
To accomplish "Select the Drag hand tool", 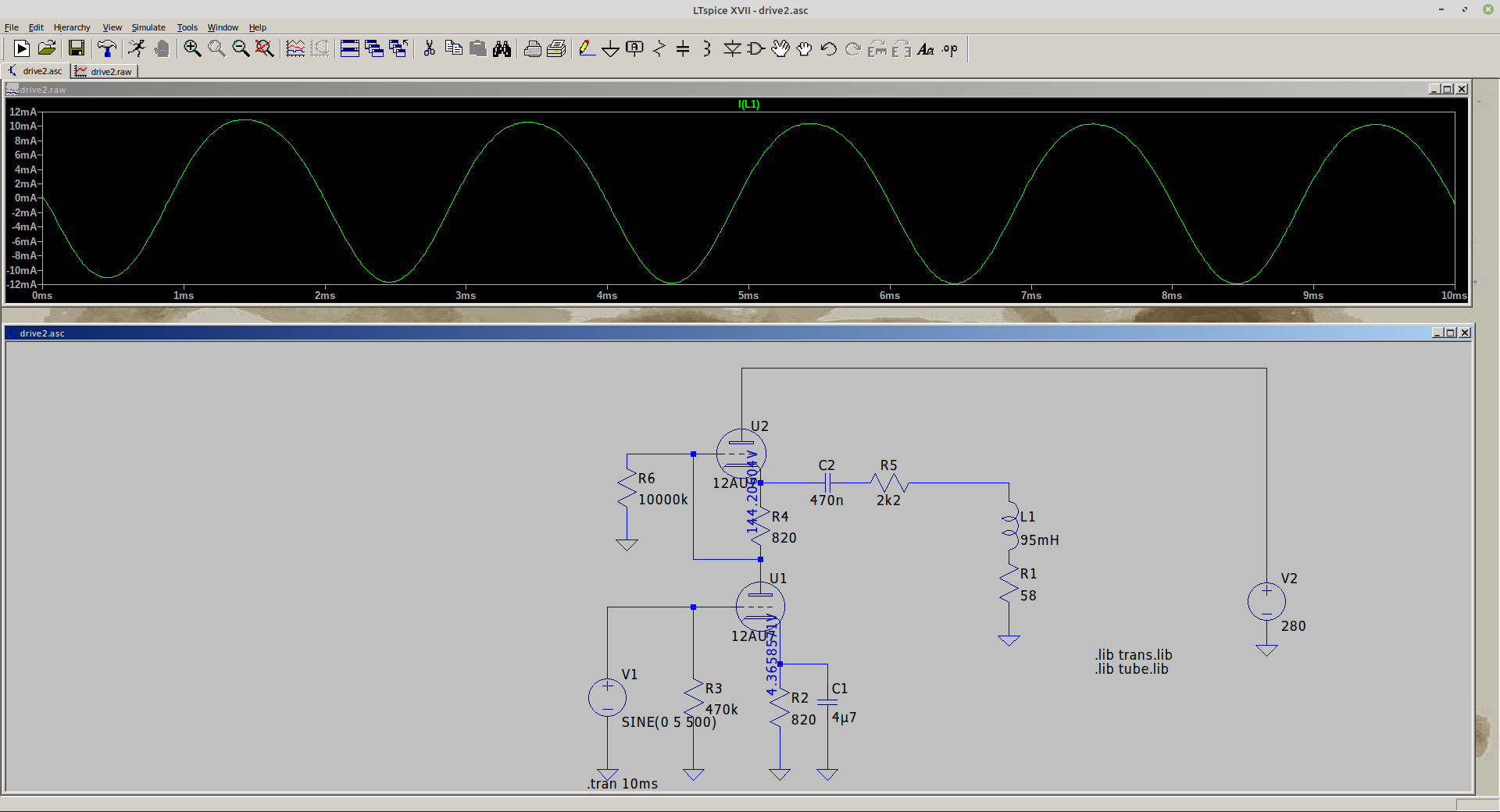I will coord(805,48).
